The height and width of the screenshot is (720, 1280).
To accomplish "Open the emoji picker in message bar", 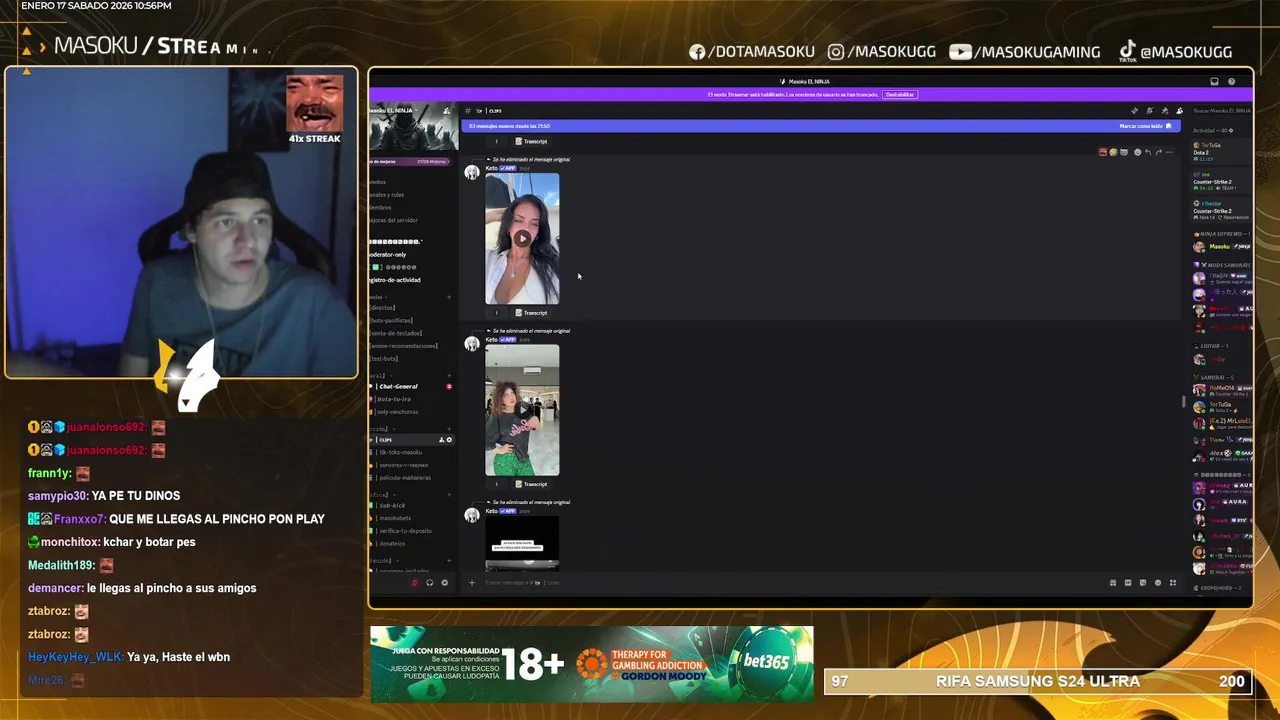I will coord(1158,583).
